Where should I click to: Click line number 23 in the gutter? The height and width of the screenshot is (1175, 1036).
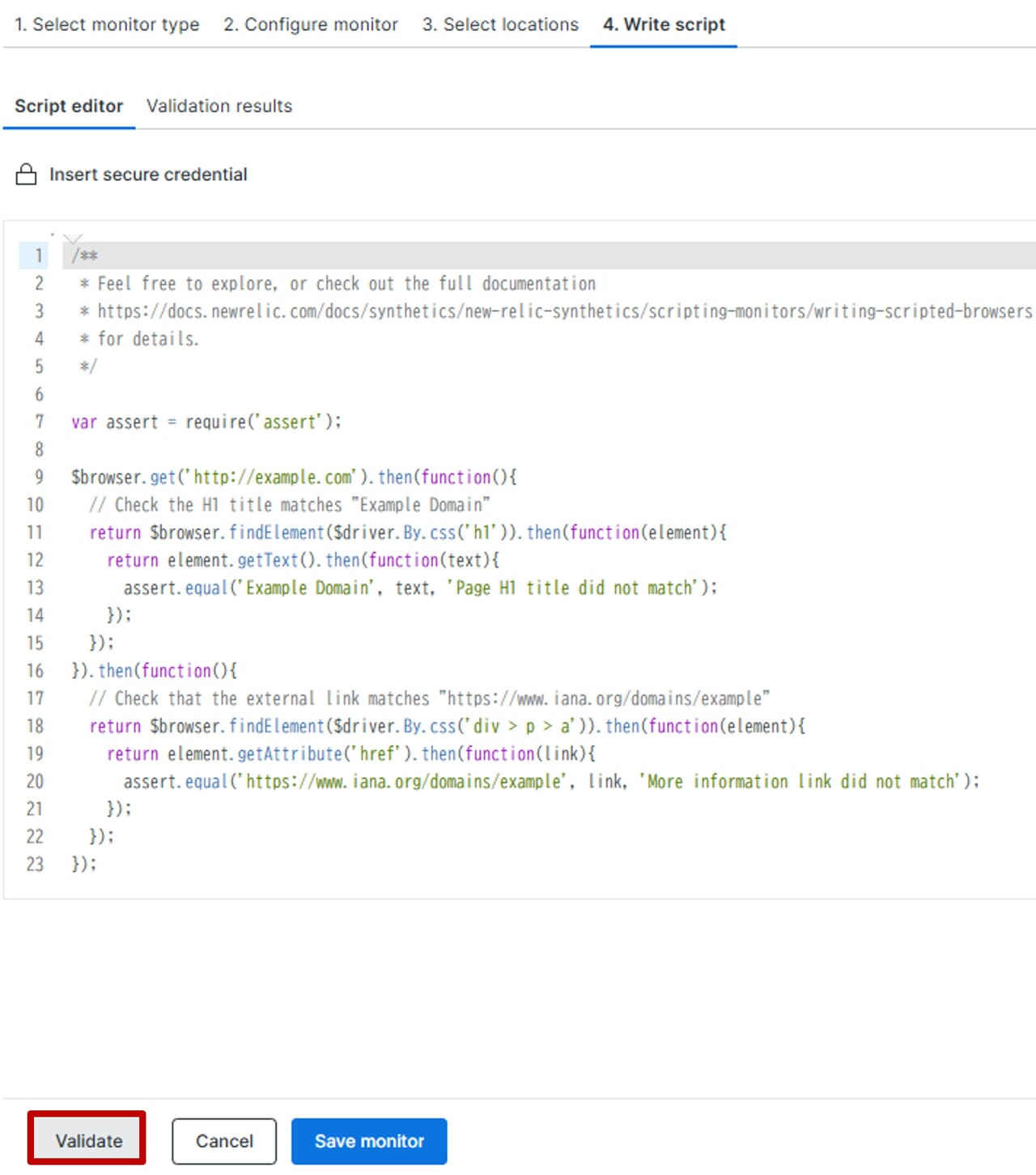[35, 864]
